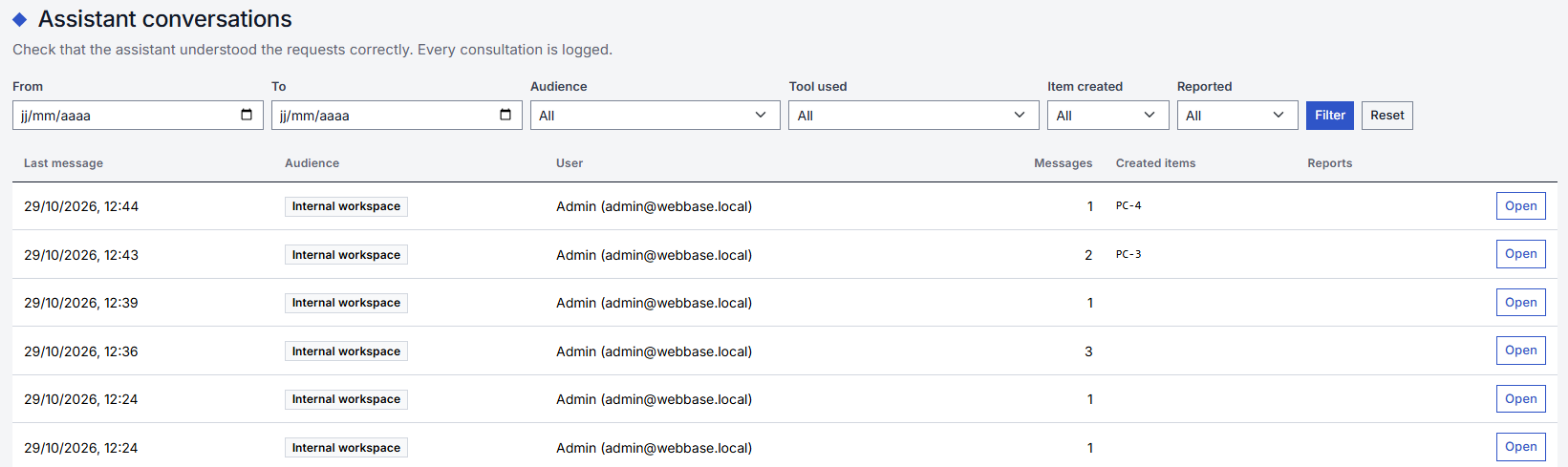This screenshot has height=467, width=1568.
Task: Open the 12:44 conversation
Action: pyautogui.click(x=1520, y=206)
